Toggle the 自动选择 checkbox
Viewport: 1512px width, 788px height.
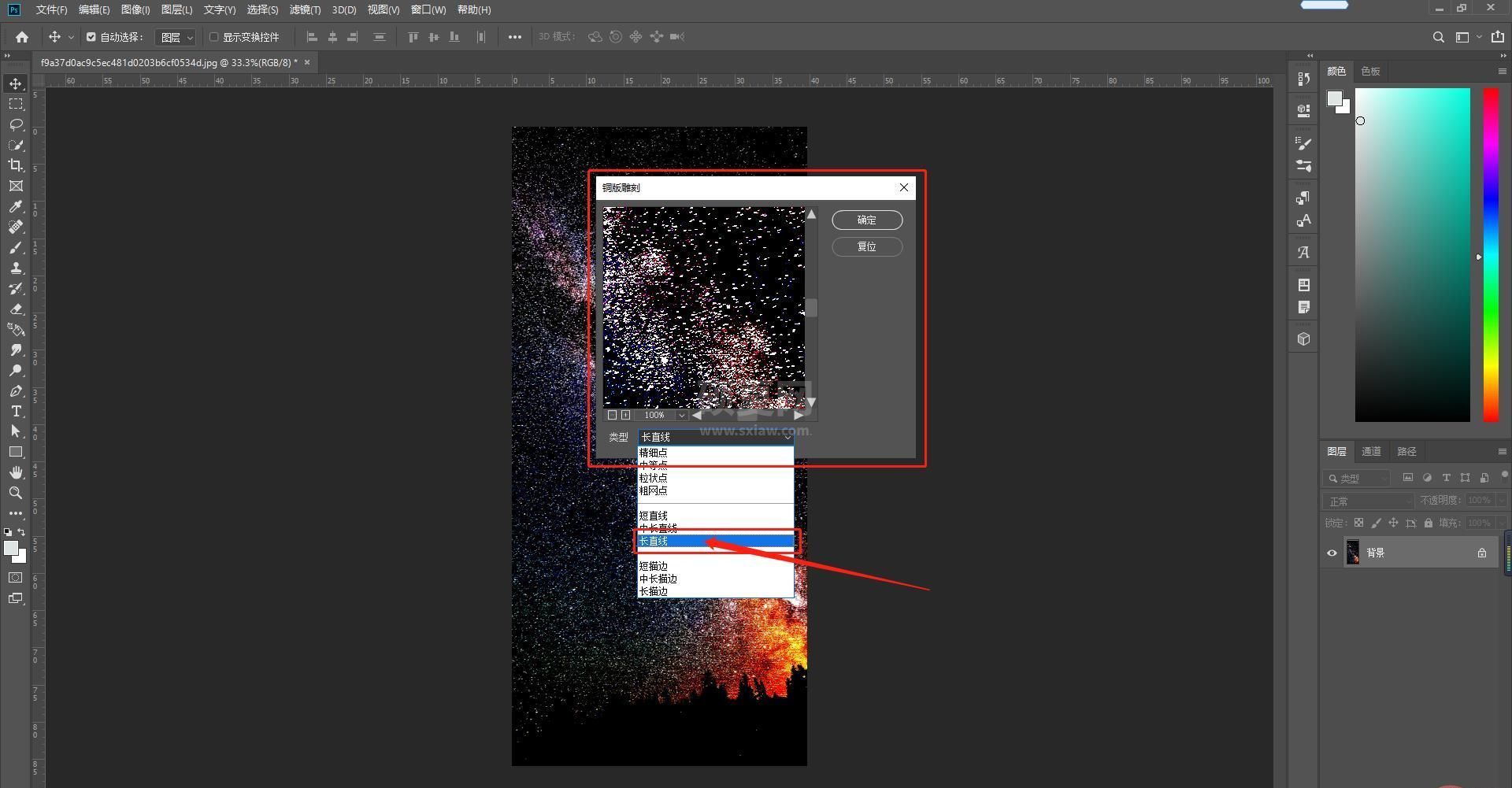point(91,37)
